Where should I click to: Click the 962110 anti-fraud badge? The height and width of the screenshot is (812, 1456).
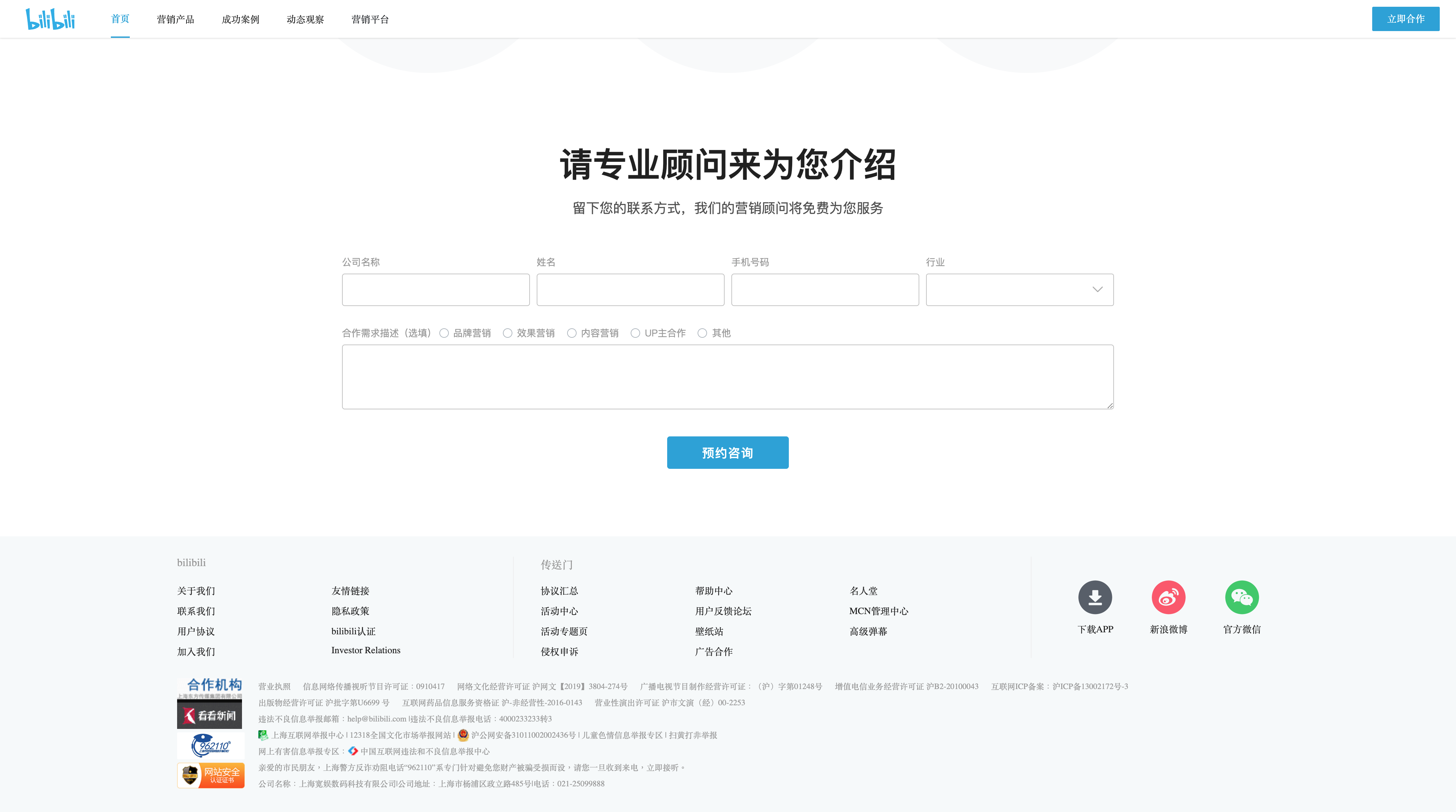coord(210,745)
